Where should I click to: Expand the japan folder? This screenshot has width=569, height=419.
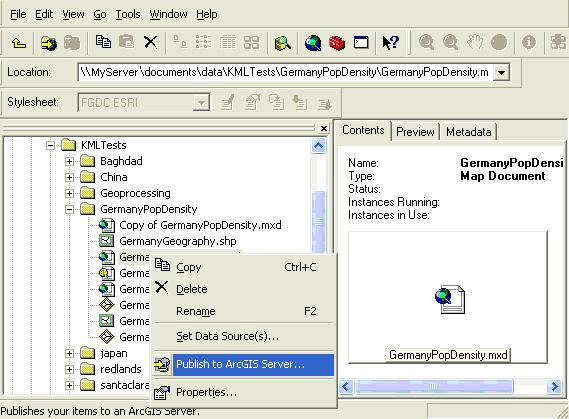pos(69,353)
